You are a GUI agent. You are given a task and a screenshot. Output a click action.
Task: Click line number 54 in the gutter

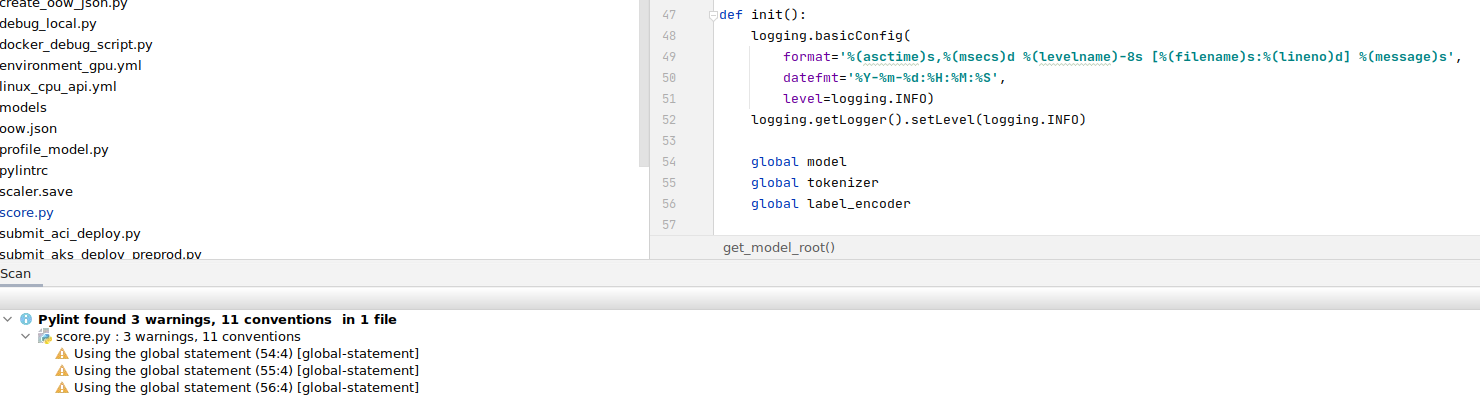[x=669, y=162]
